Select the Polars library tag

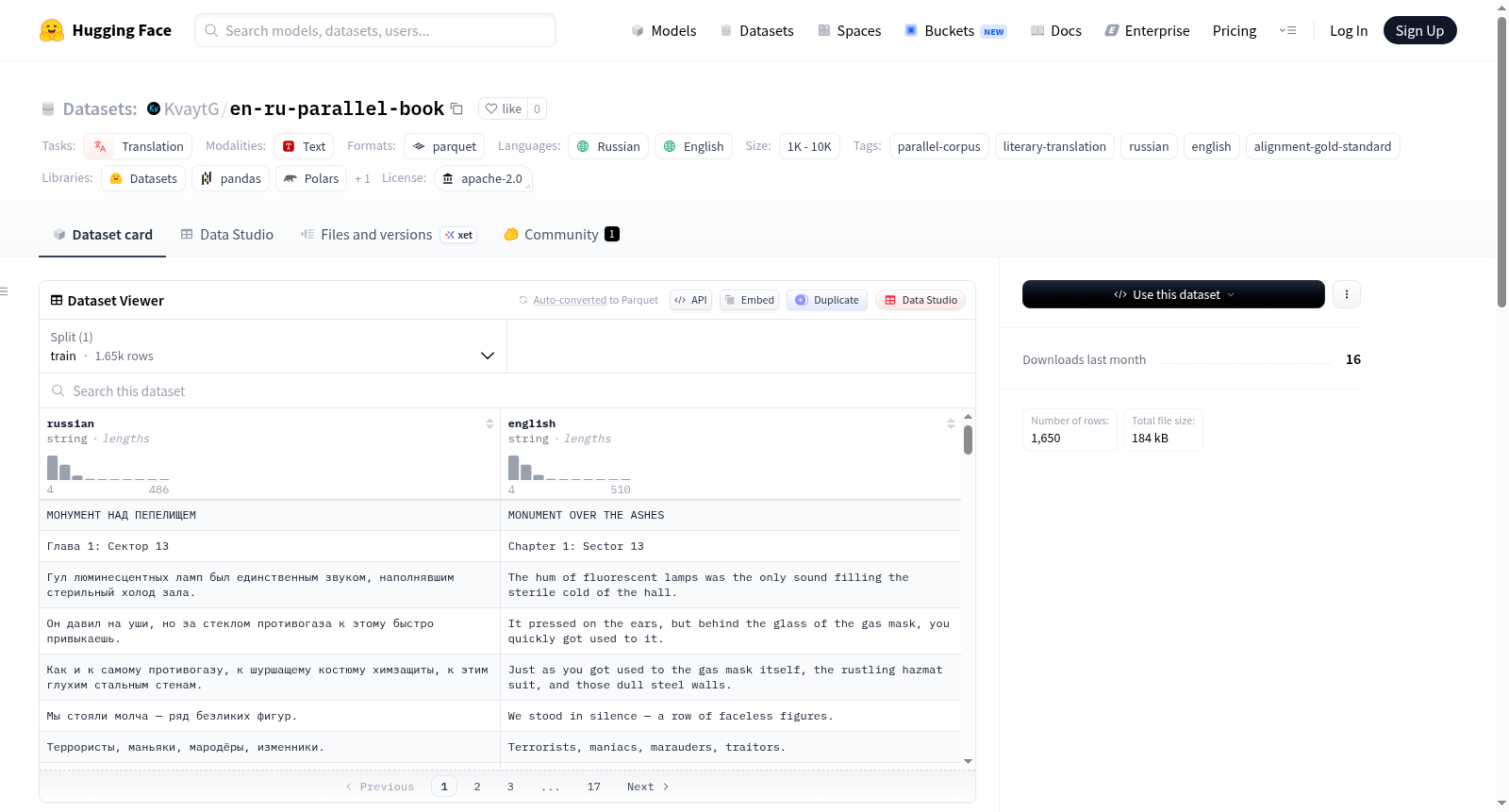tap(311, 178)
